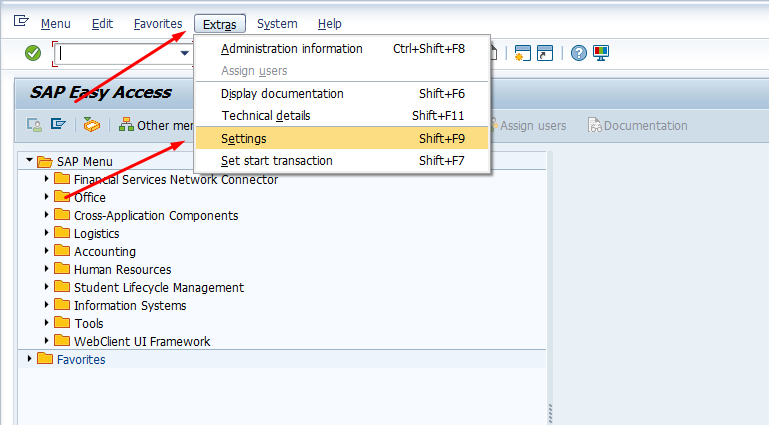The width and height of the screenshot is (769, 425).
Task: Open the Edit menu
Action: 102,24
